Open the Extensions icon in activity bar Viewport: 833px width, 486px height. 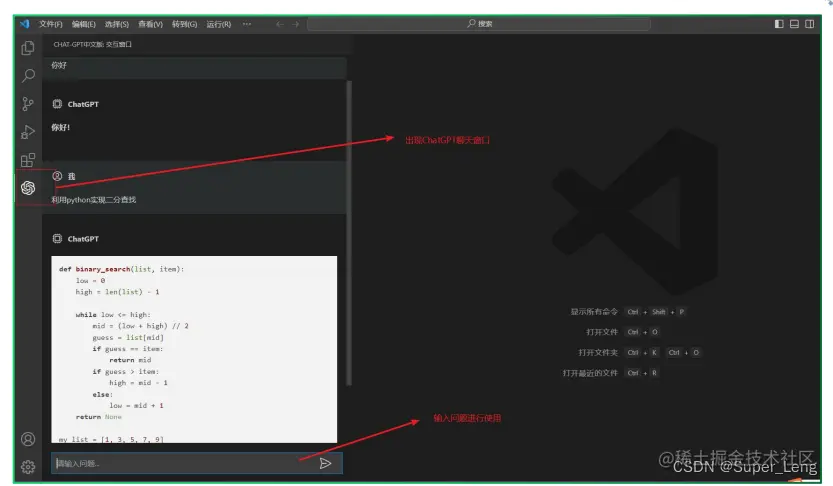pos(28,160)
